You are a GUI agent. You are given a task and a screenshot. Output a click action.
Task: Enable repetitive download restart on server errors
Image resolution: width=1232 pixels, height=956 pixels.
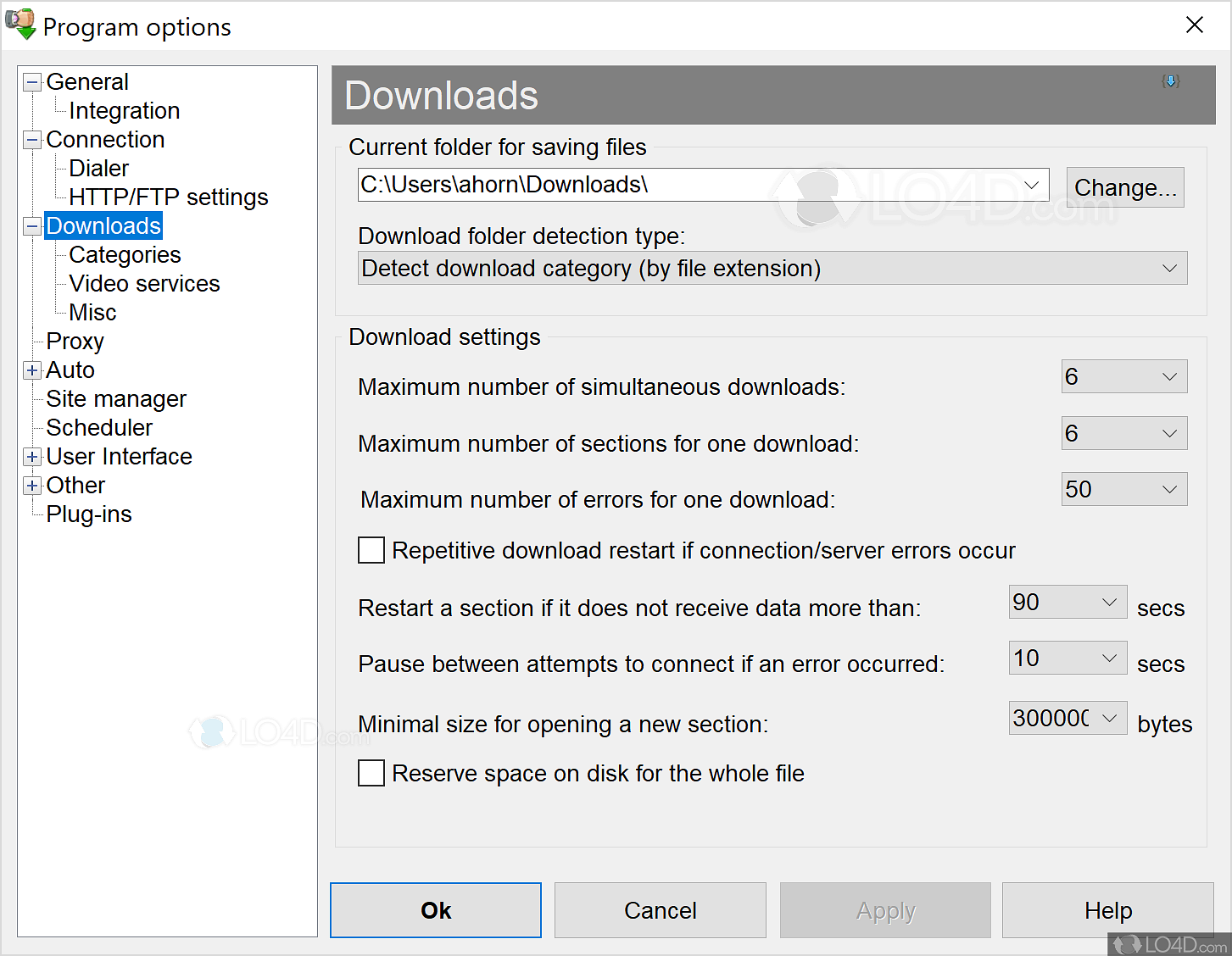(x=371, y=550)
